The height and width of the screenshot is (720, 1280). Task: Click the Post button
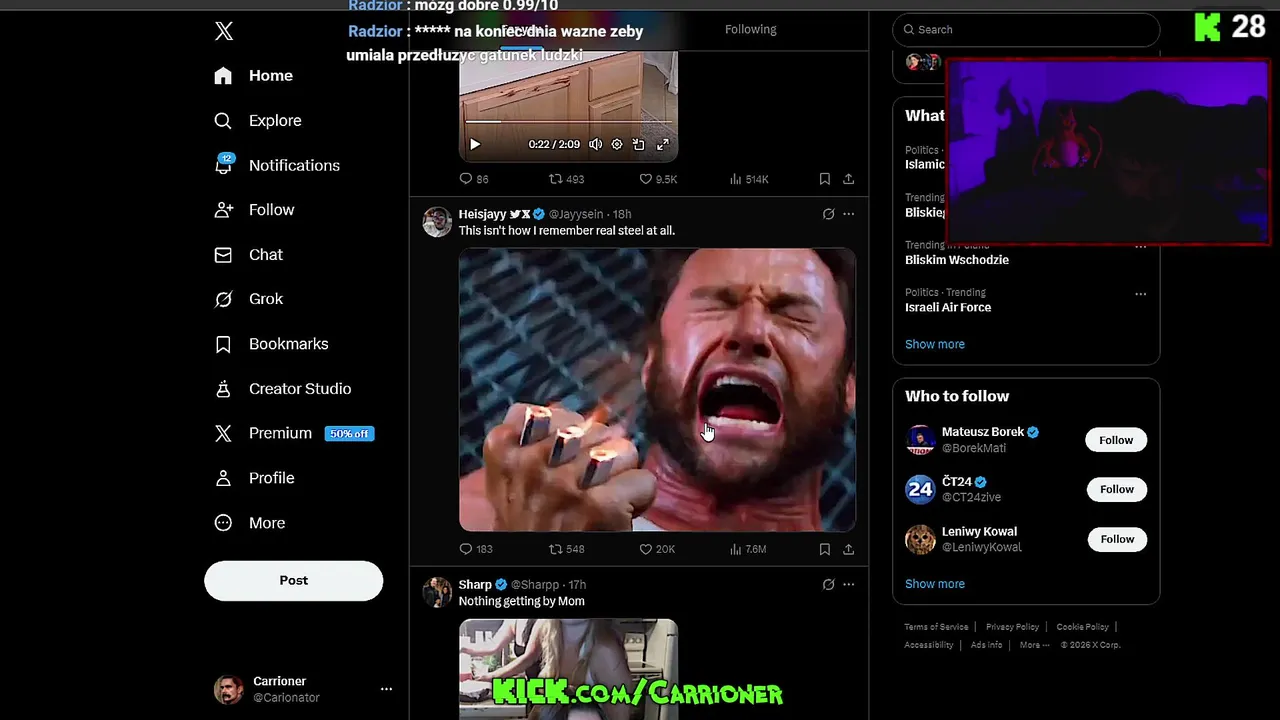[293, 580]
